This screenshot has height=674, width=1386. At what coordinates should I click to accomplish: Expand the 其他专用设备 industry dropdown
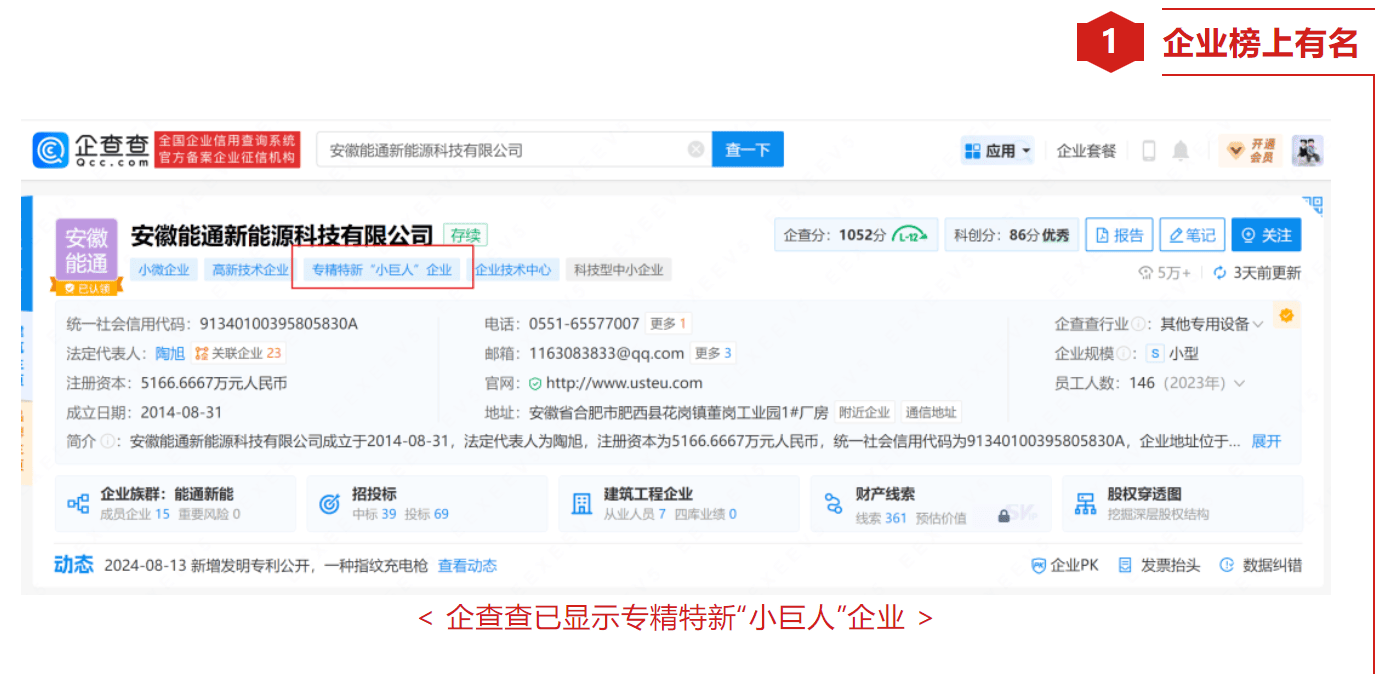coord(1258,325)
